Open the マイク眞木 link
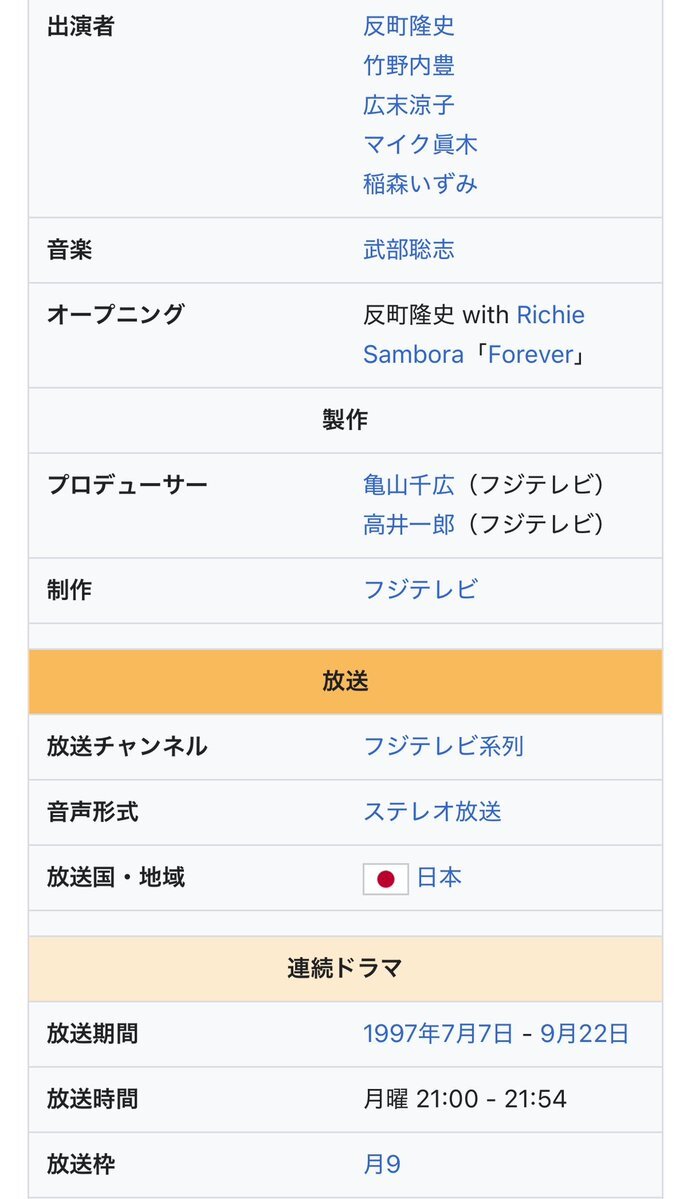 (x=420, y=145)
